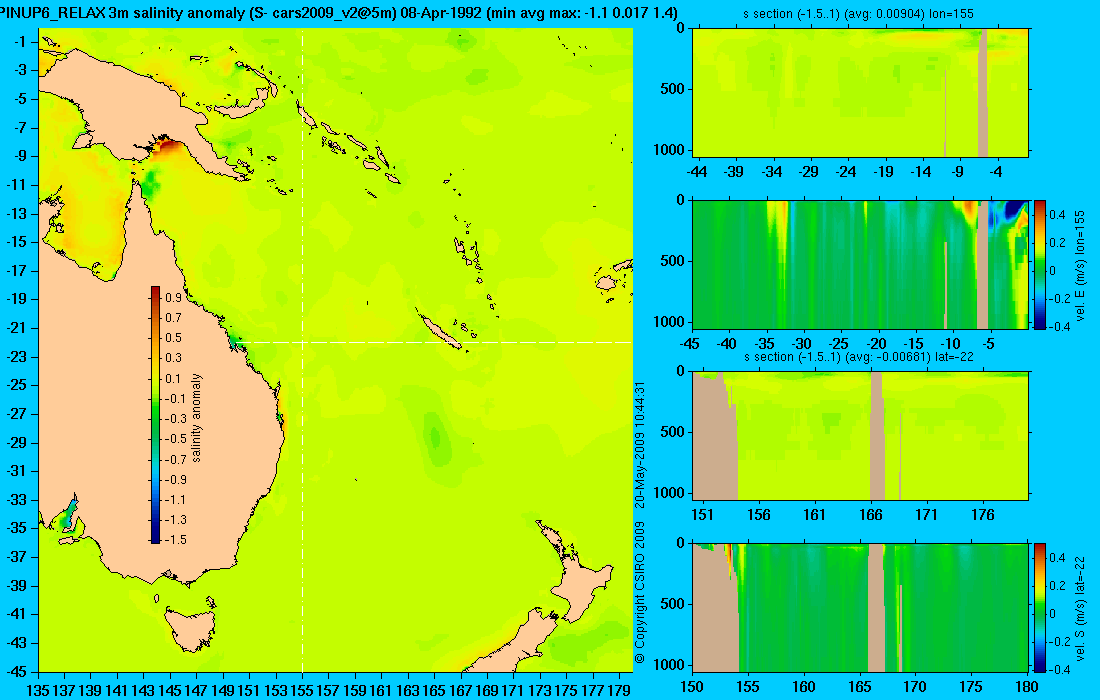Click the main salinity anomaly map title
The height and width of the screenshot is (700, 1100).
click(x=339, y=13)
